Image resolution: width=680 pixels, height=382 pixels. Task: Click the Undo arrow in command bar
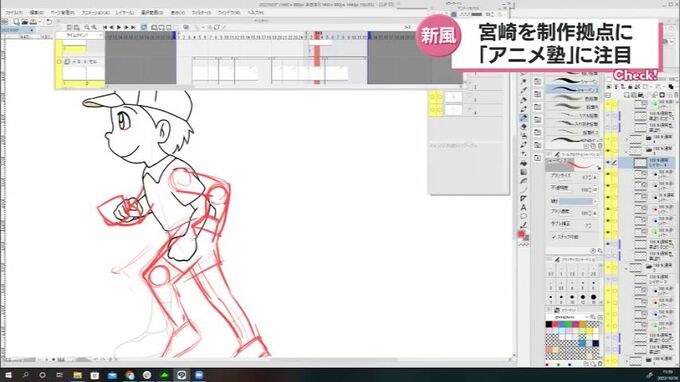click(x=49, y=22)
